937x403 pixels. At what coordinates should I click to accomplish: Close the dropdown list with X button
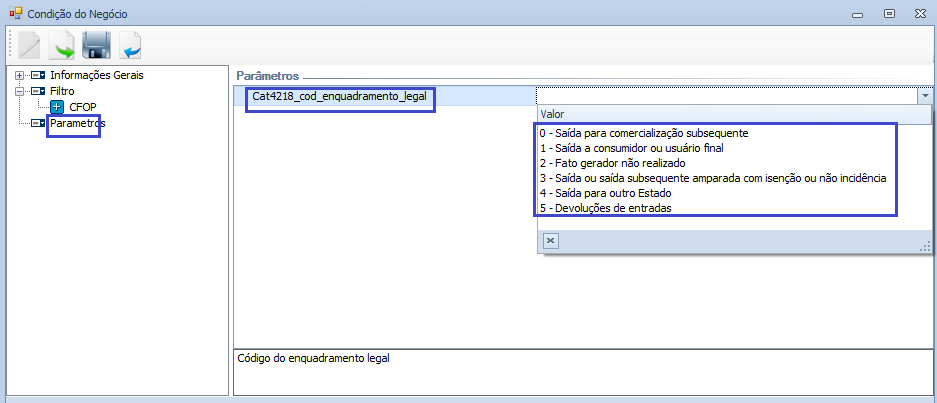pyautogui.click(x=551, y=240)
